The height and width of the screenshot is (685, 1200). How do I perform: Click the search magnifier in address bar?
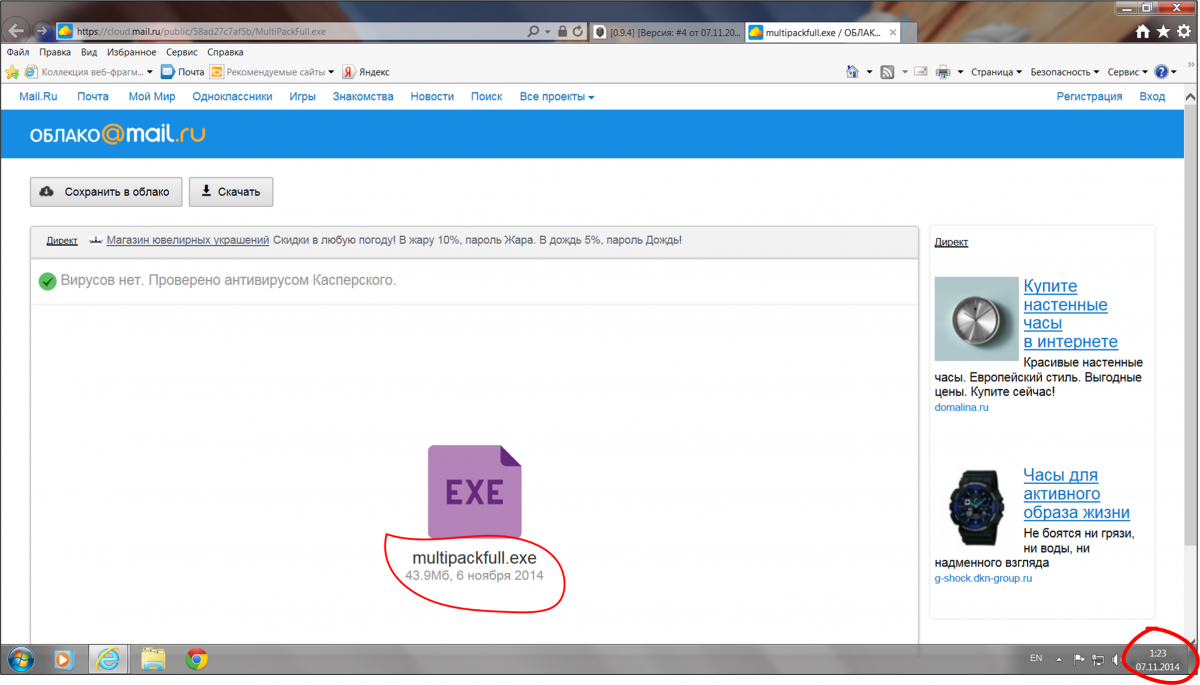pyautogui.click(x=533, y=32)
